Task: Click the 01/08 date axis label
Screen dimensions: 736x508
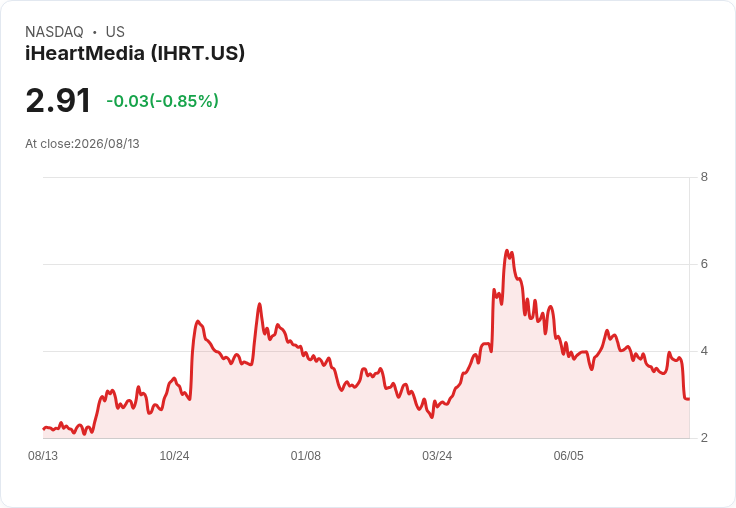Action: tap(306, 455)
